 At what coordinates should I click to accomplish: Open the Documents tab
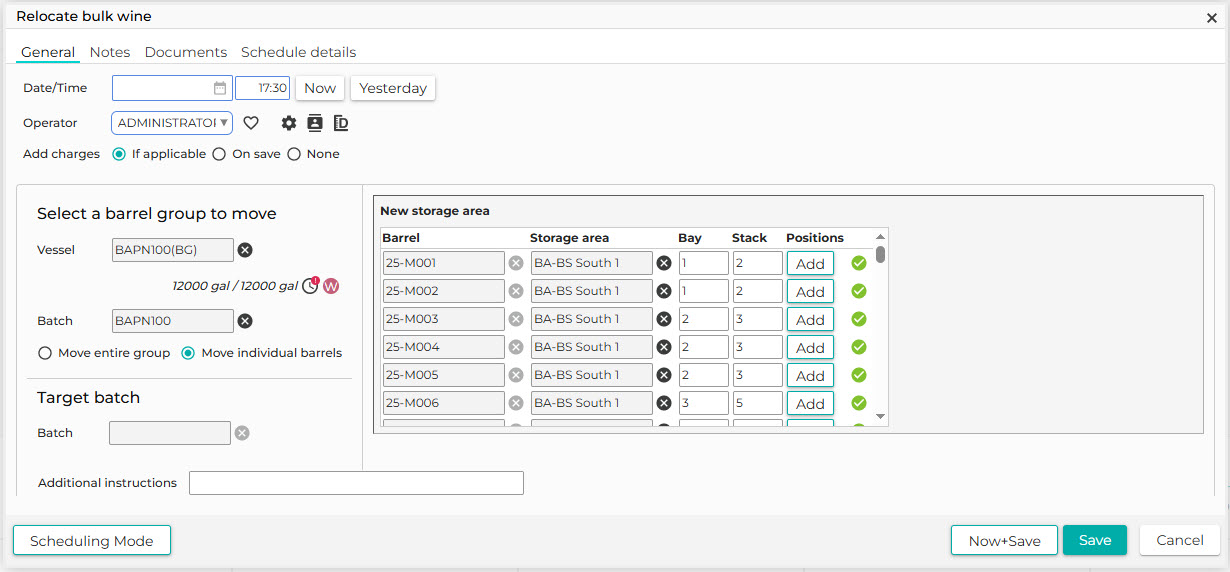coord(186,52)
